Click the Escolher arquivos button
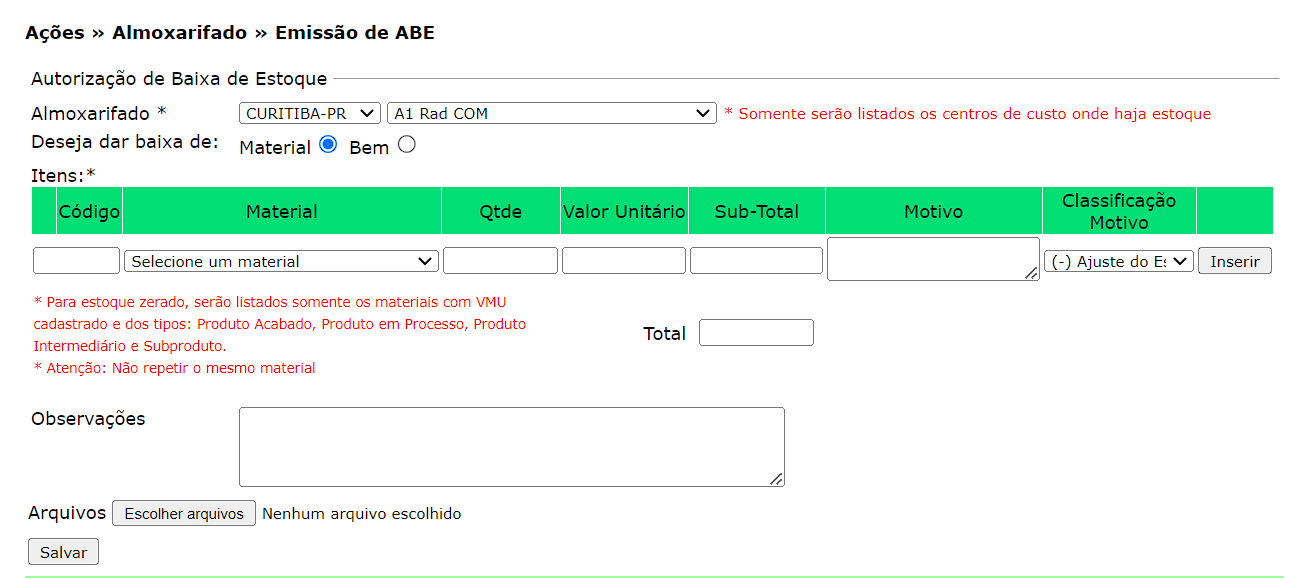This screenshot has height=578, width=1315. click(184, 513)
